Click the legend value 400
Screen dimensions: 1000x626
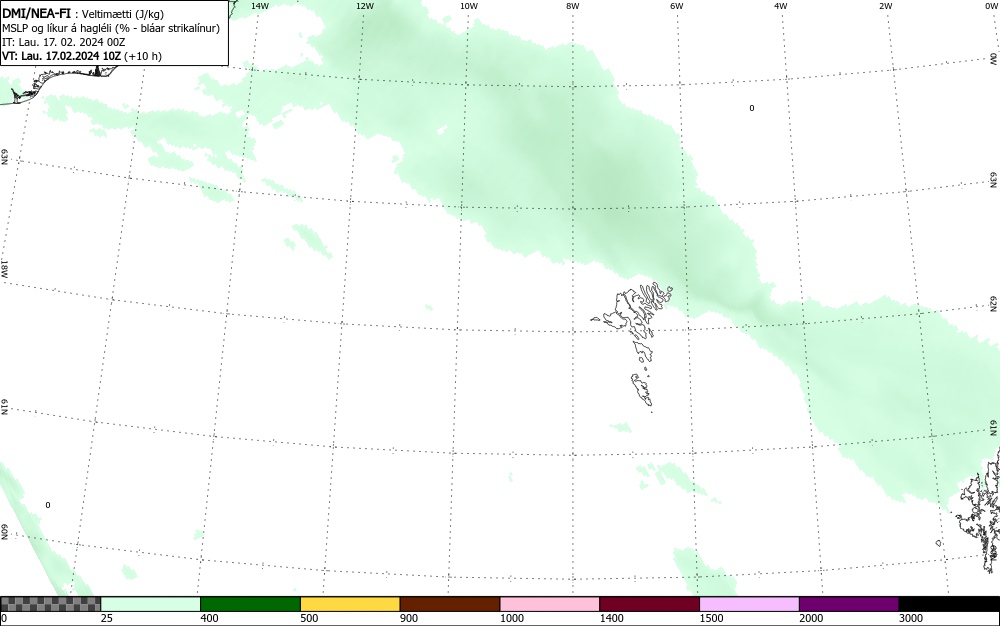[209, 618]
